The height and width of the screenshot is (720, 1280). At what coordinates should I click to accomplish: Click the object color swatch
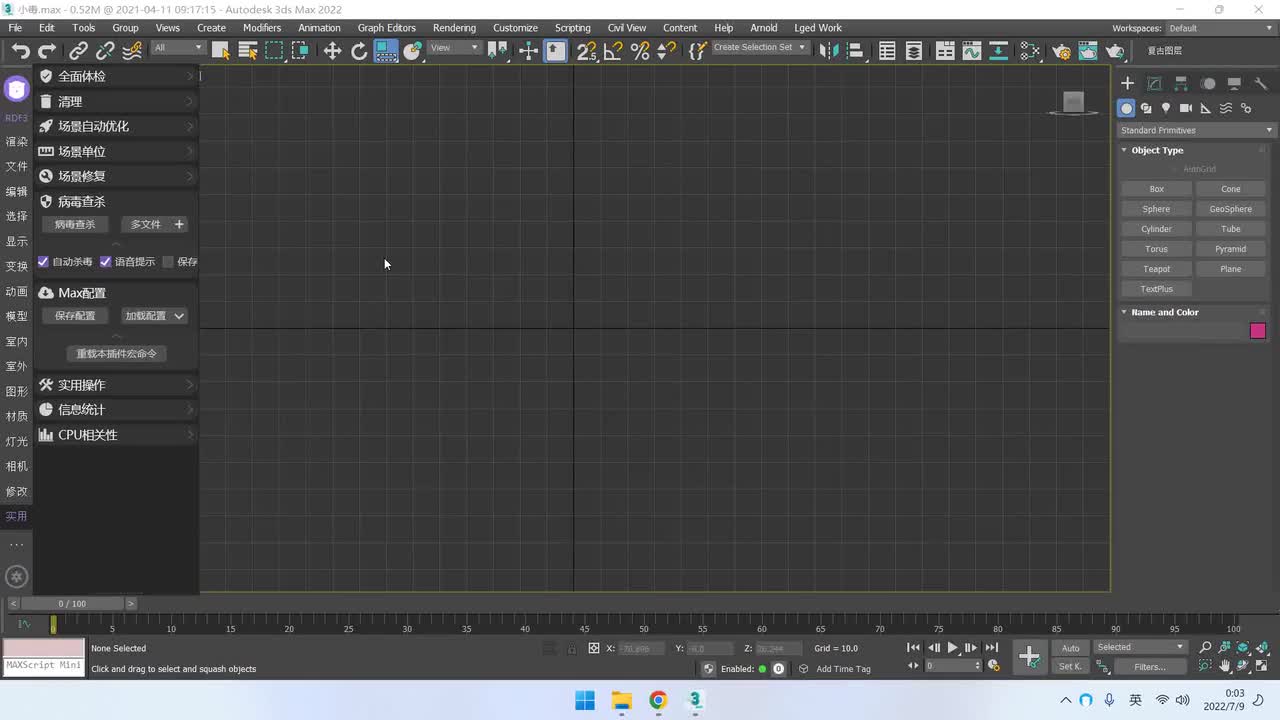(x=1258, y=331)
